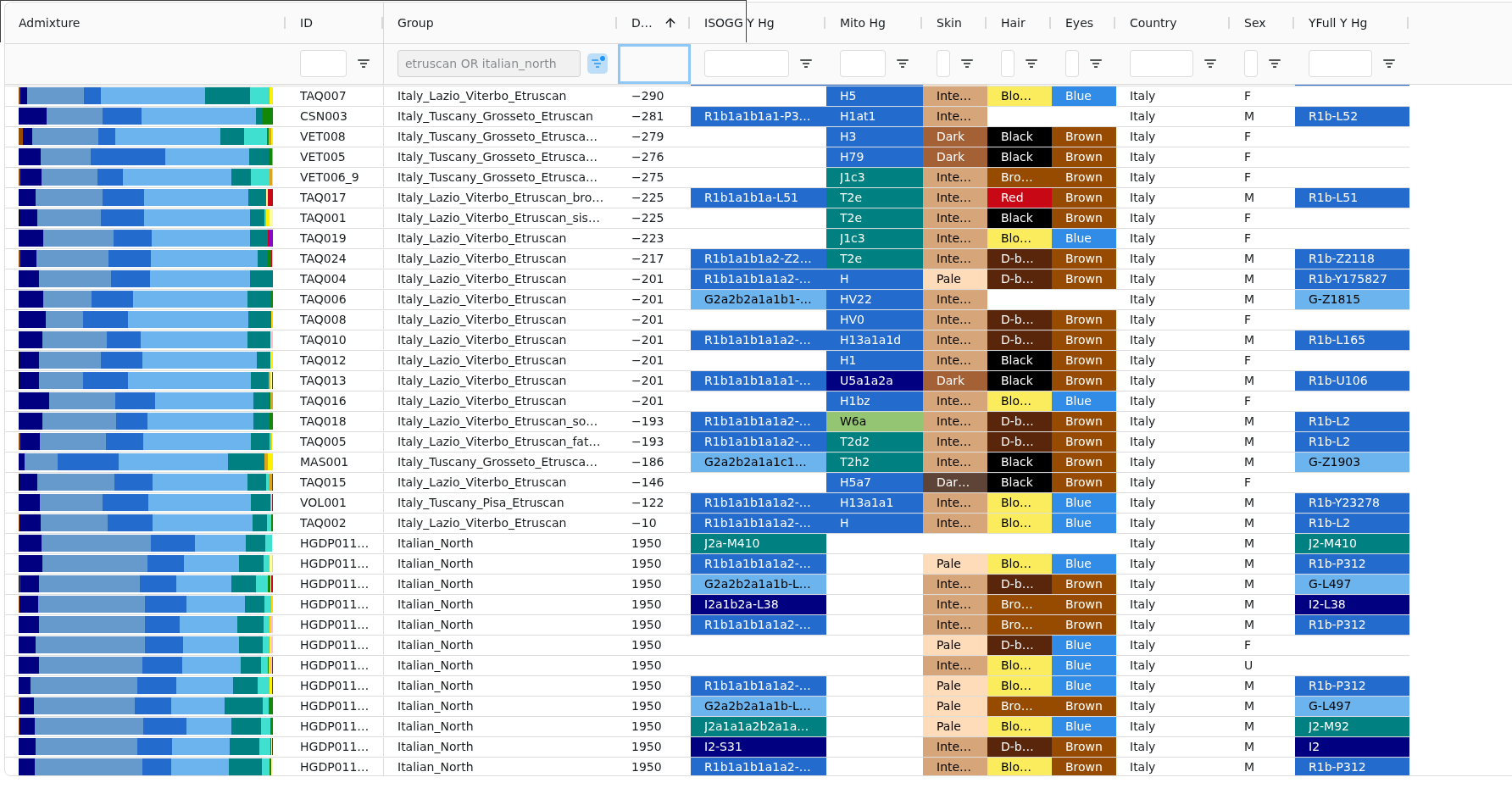Sort by the Admixture column header
1512x794 pixels.
tap(49, 23)
